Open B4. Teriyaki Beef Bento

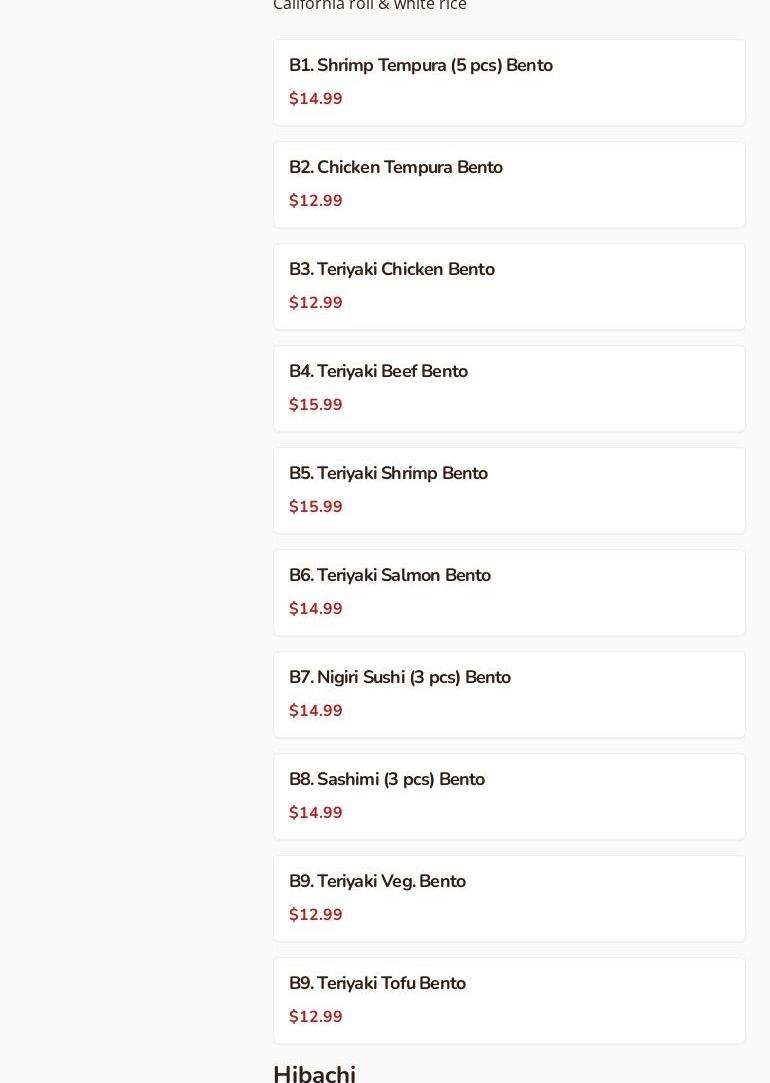(378, 372)
